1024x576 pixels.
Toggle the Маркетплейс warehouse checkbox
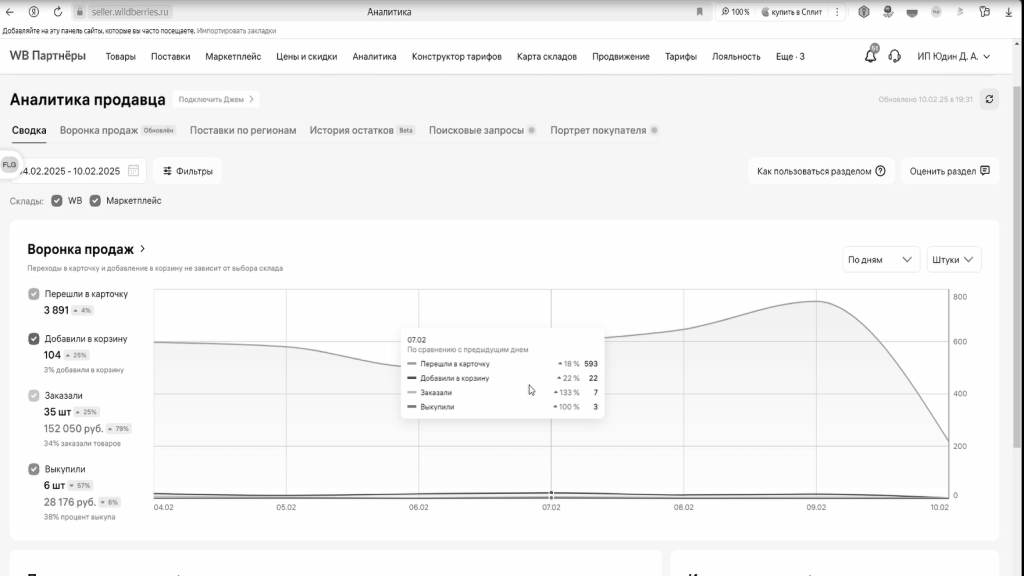pyautogui.click(x=95, y=200)
